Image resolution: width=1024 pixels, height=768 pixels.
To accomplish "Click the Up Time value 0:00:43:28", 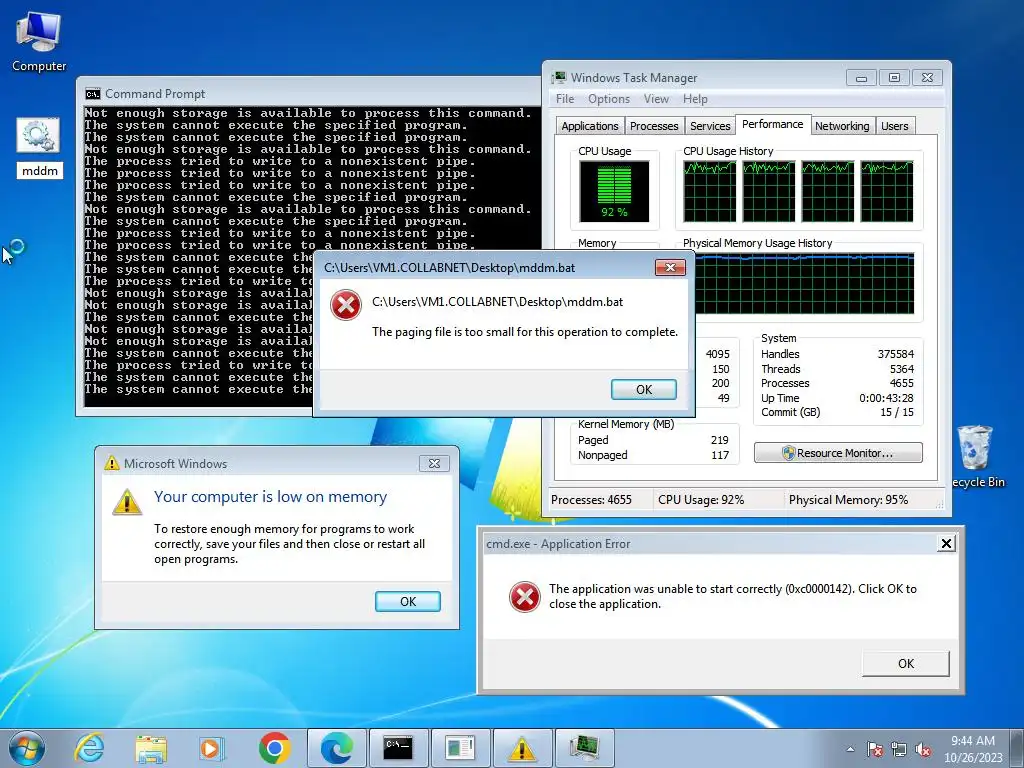I will click(886, 398).
